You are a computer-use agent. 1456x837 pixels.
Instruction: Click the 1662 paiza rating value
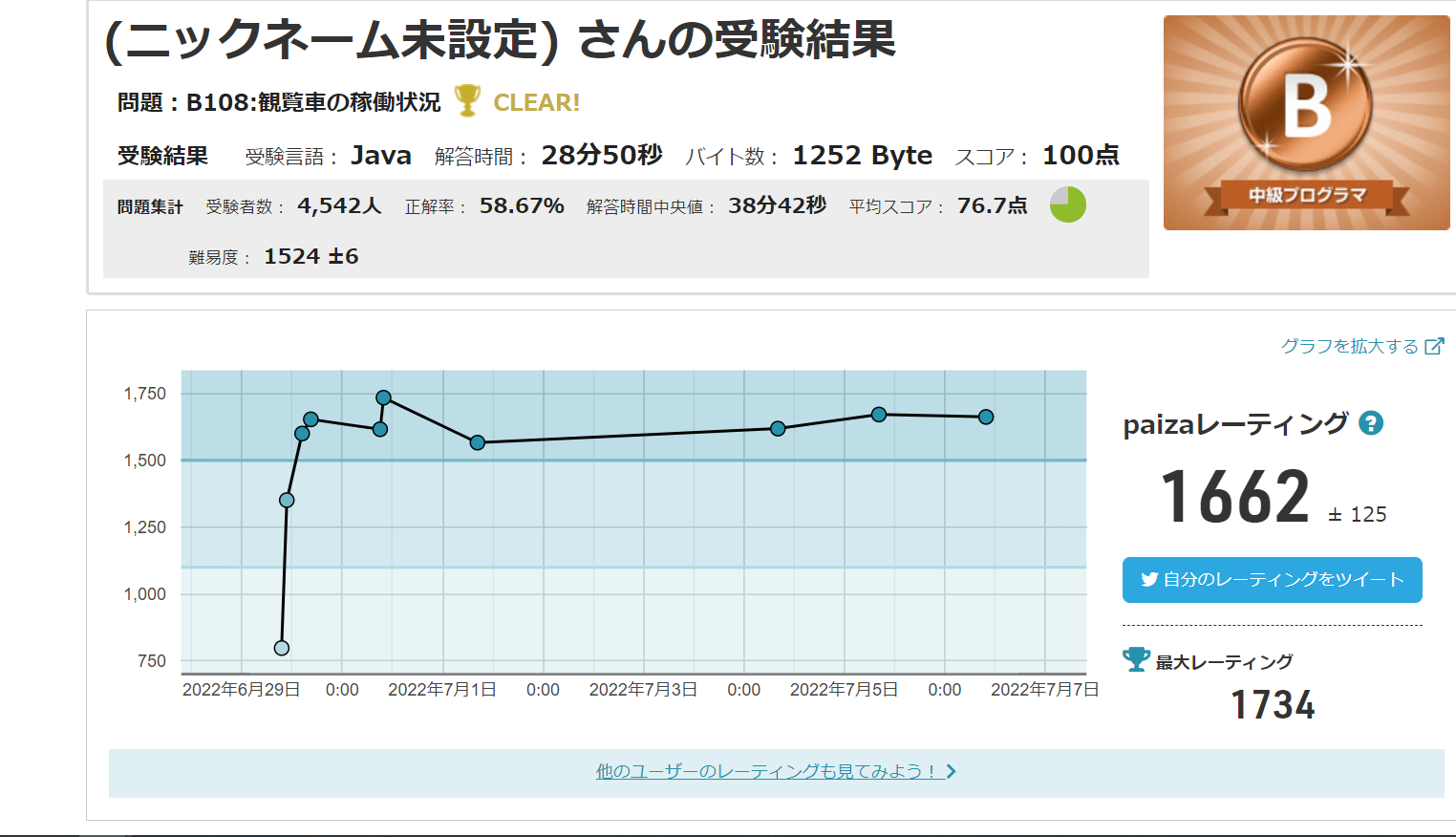1234,498
